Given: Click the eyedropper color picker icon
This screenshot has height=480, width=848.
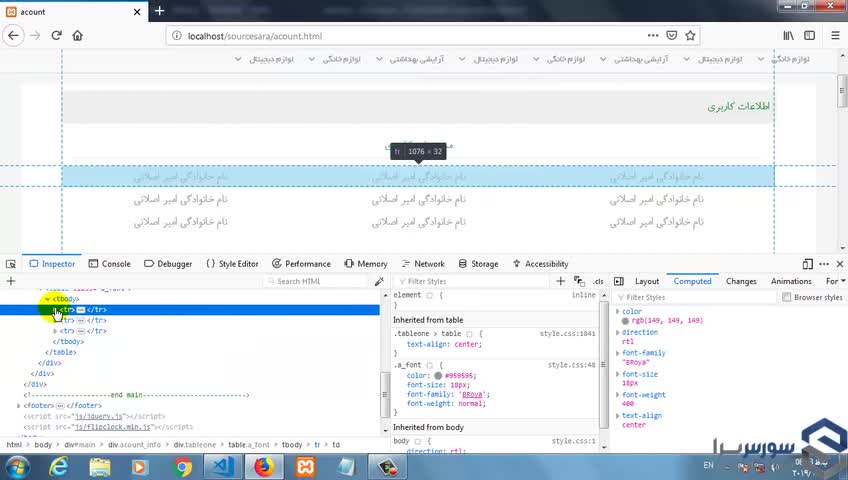Looking at the screenshot, I should [379, 281].
